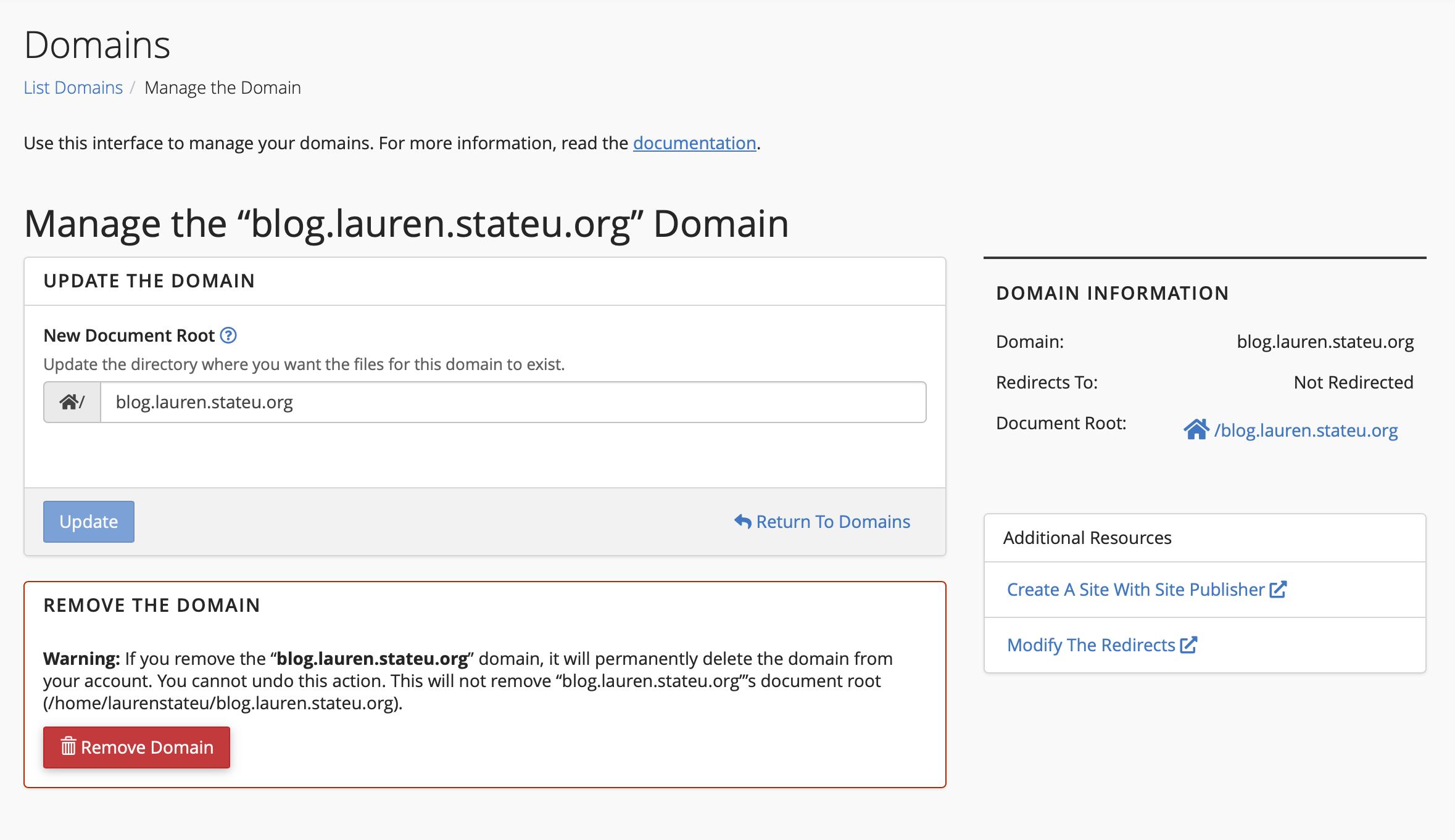Click the blog.lauren.stateu.org value next to Domain:
The height and width of the screenshot is (840, 1455).
point(1325,342)
